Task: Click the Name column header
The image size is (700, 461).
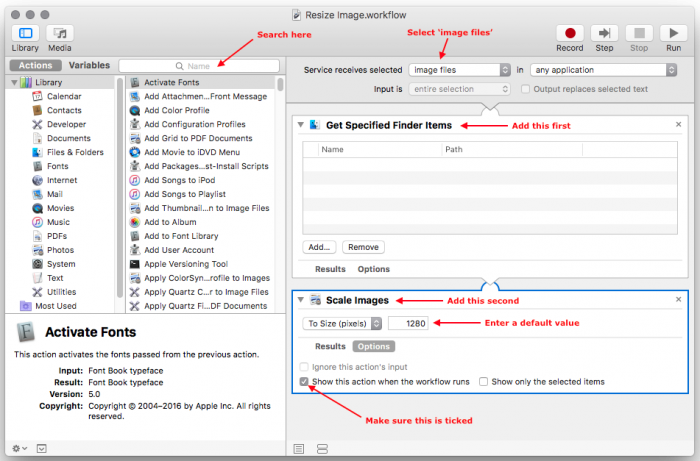Action: point(379,150)
